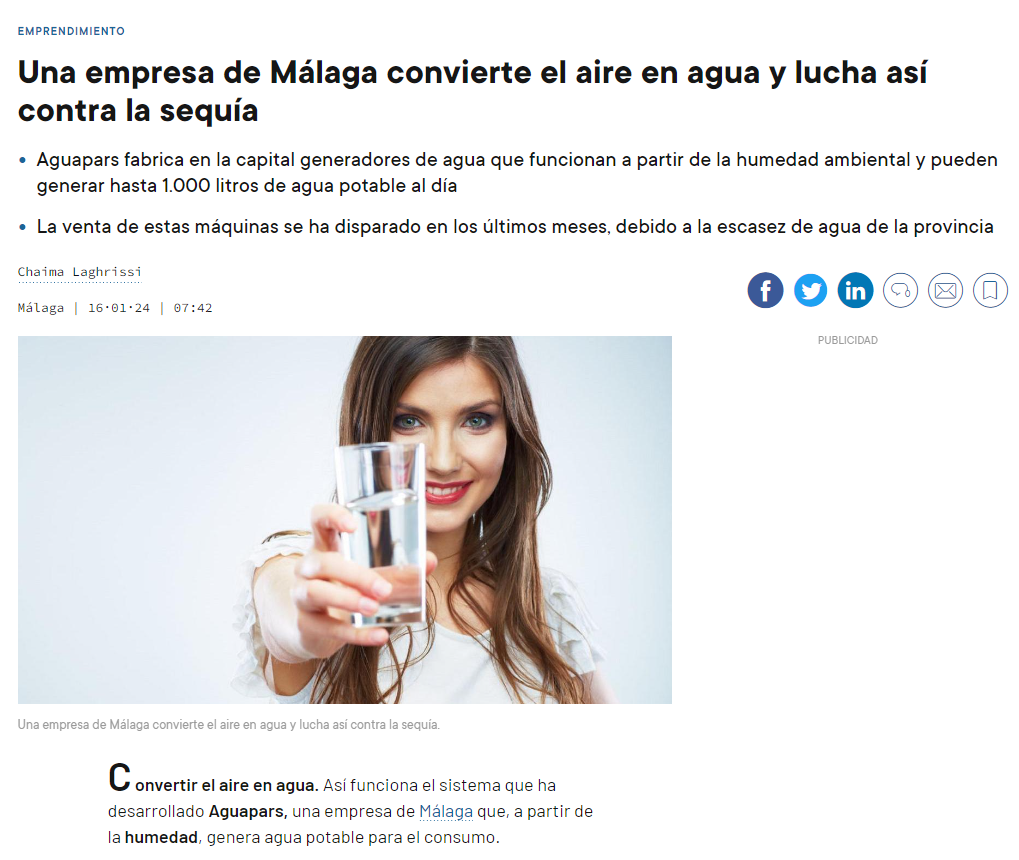Click the publication date 16·01·24
The height and width of the screenshot is (860, 1019).
point(119,308)
